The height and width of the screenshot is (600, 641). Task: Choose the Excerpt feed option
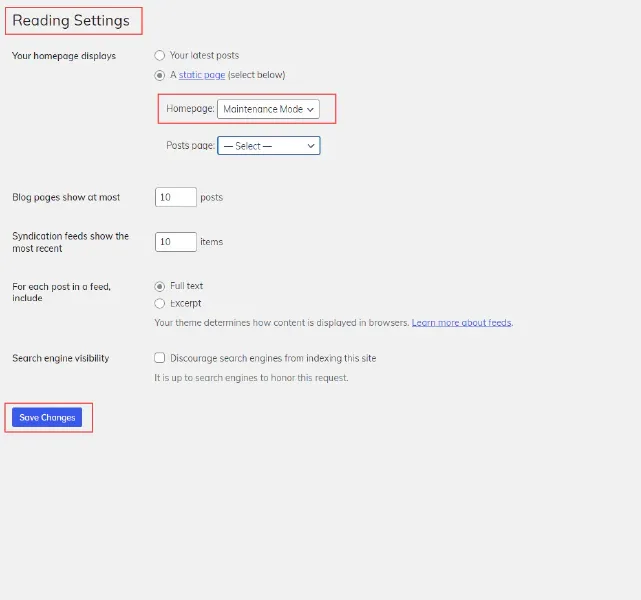(x=159, y=303)
